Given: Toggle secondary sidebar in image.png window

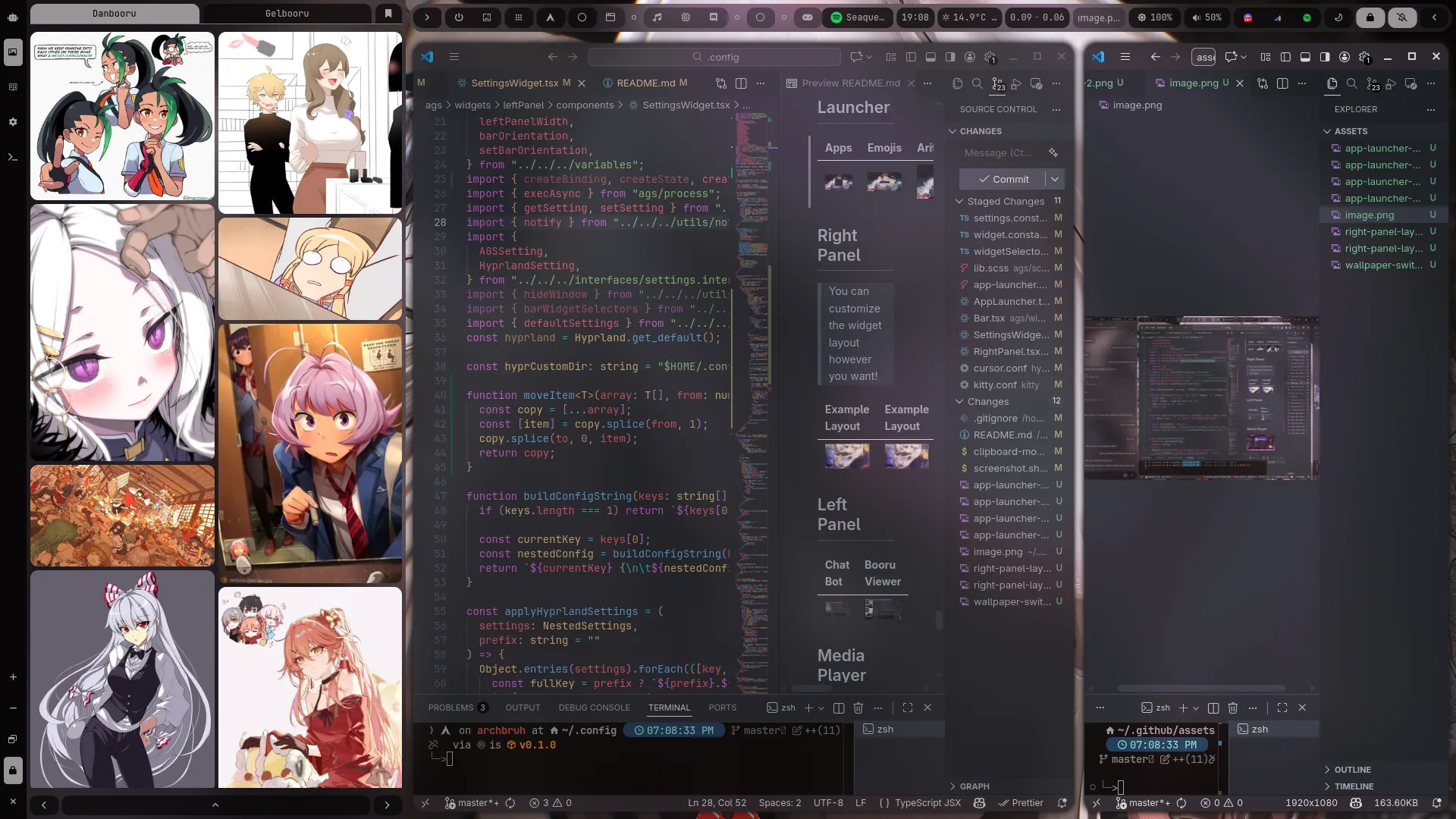Looking at the screenshot, I should click(1325, 57).
